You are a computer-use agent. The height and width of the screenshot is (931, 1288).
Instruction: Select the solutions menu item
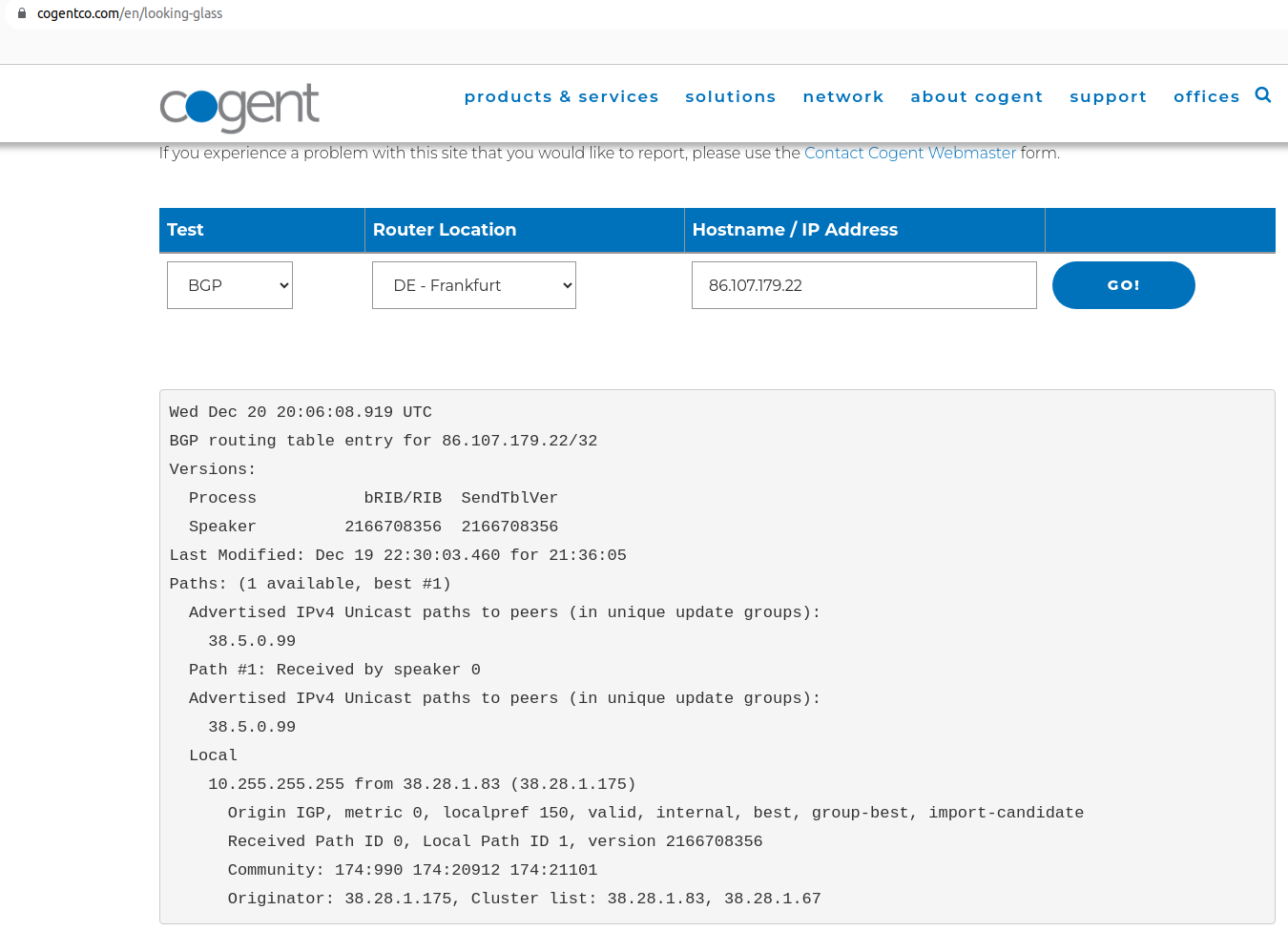coord(730,96)
